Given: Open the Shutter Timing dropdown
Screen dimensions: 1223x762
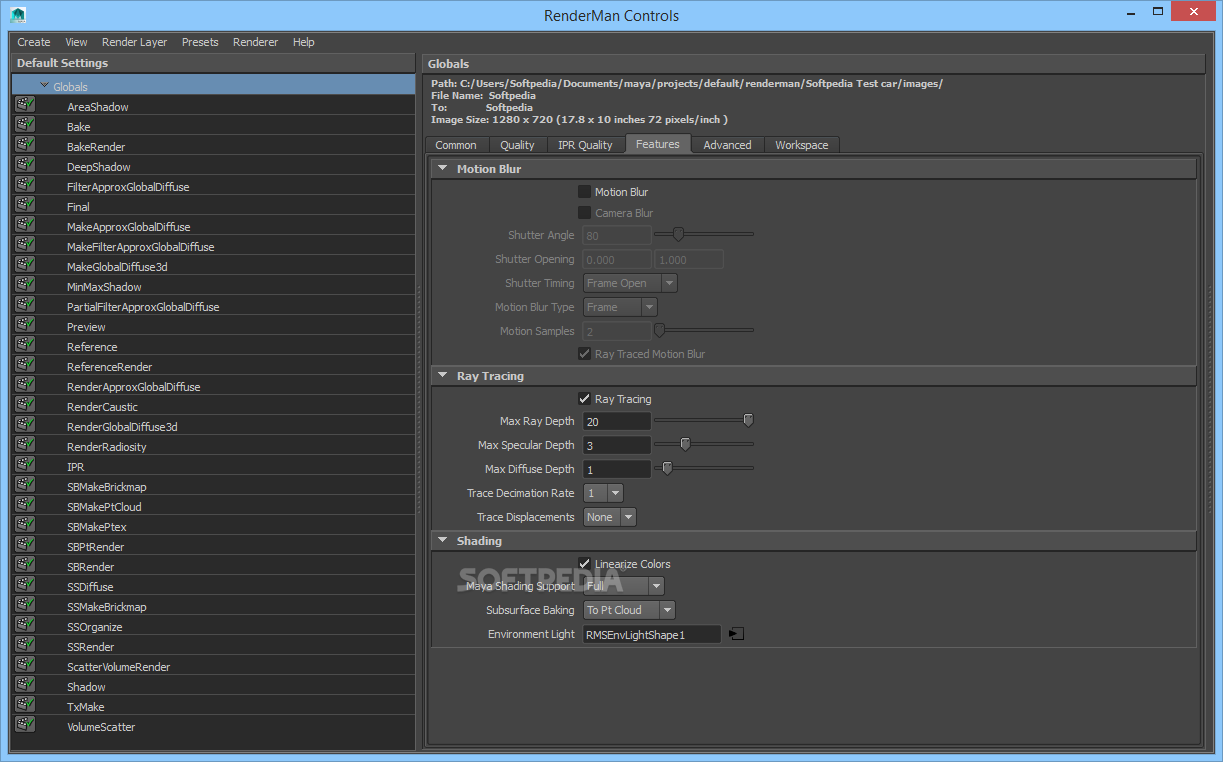Looking at the screenshot, I should point(630,283).
